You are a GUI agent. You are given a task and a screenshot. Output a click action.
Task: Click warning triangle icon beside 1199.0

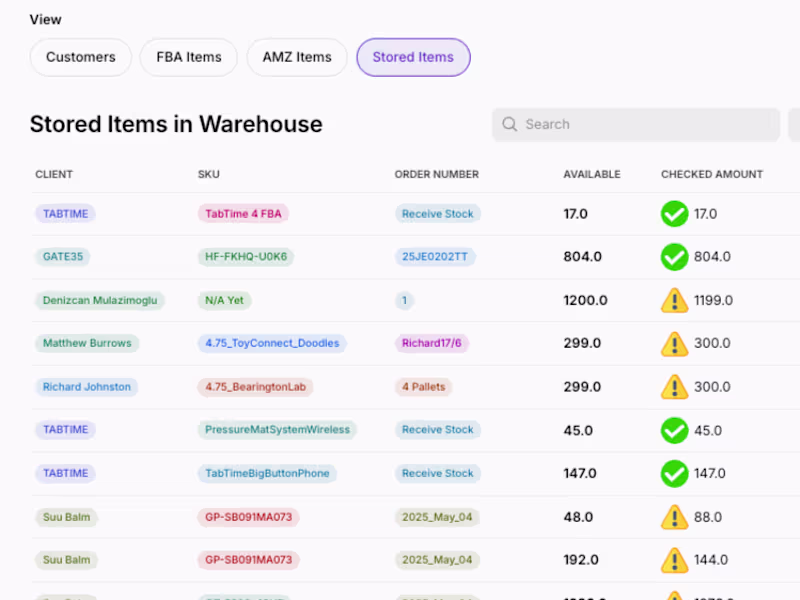675,300
